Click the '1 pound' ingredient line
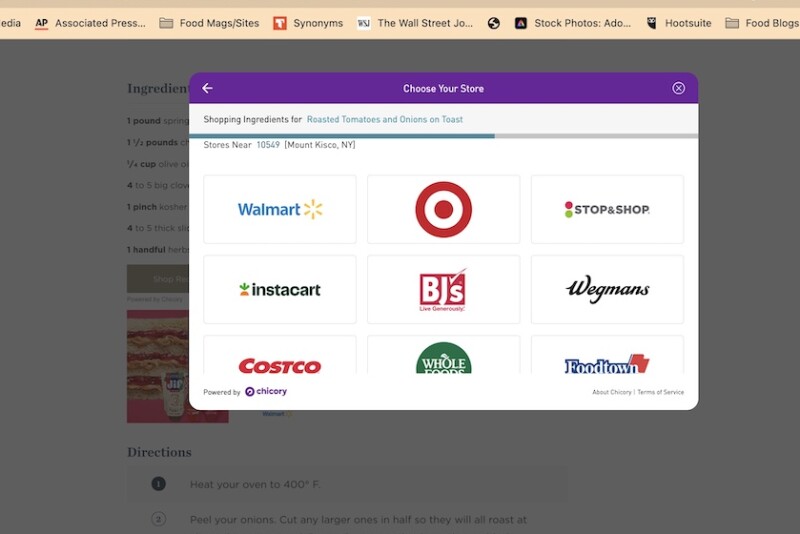The width and height of the screenshot is (800, 534). 158,121
